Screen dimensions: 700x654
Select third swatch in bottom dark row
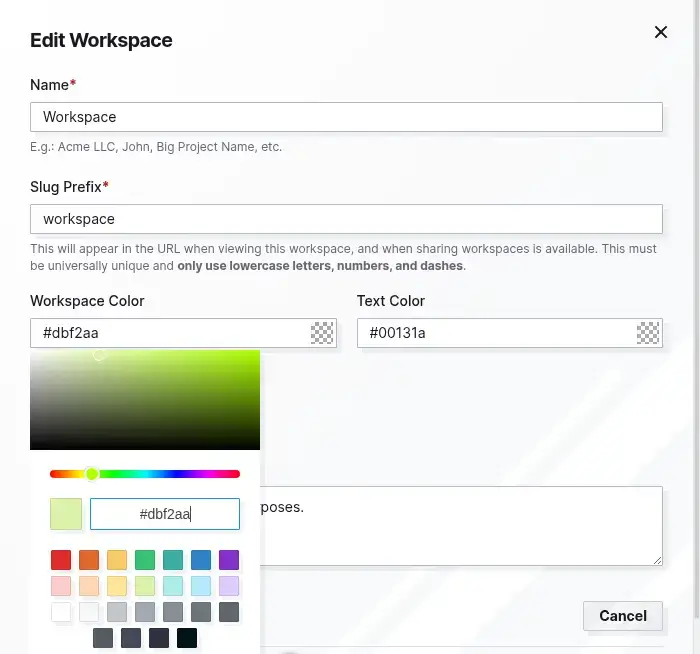coord(159,638)
